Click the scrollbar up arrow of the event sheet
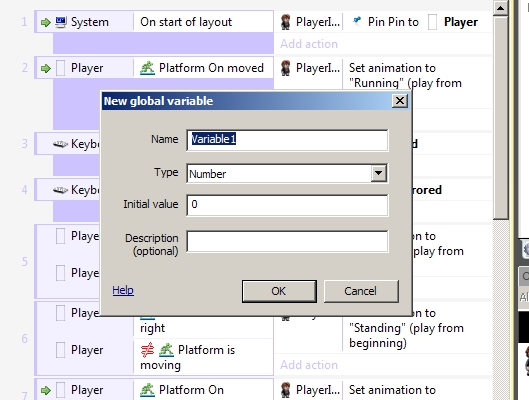 (501, 8)
